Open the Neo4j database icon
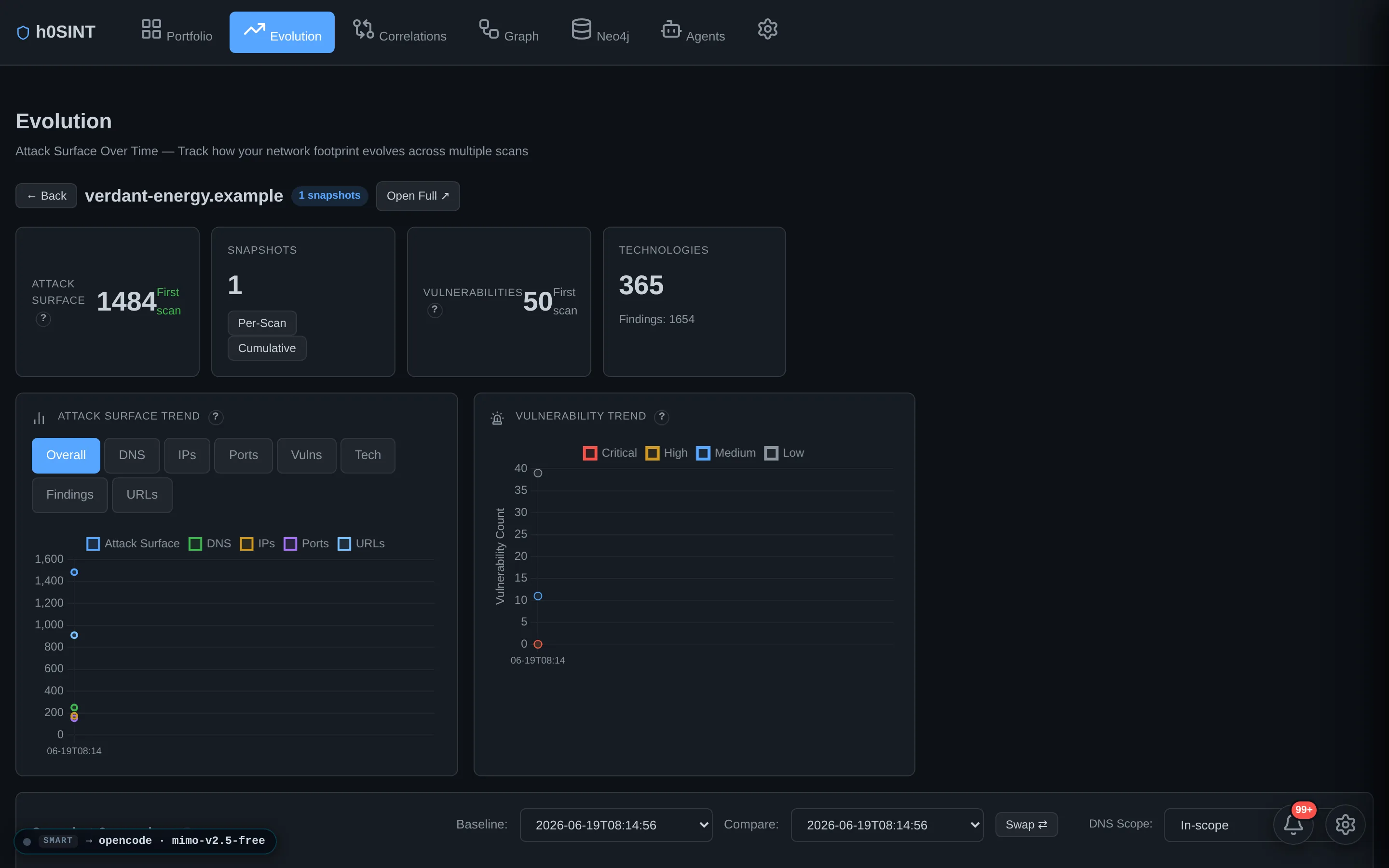The image size is (1389, 868). point(582,29)
